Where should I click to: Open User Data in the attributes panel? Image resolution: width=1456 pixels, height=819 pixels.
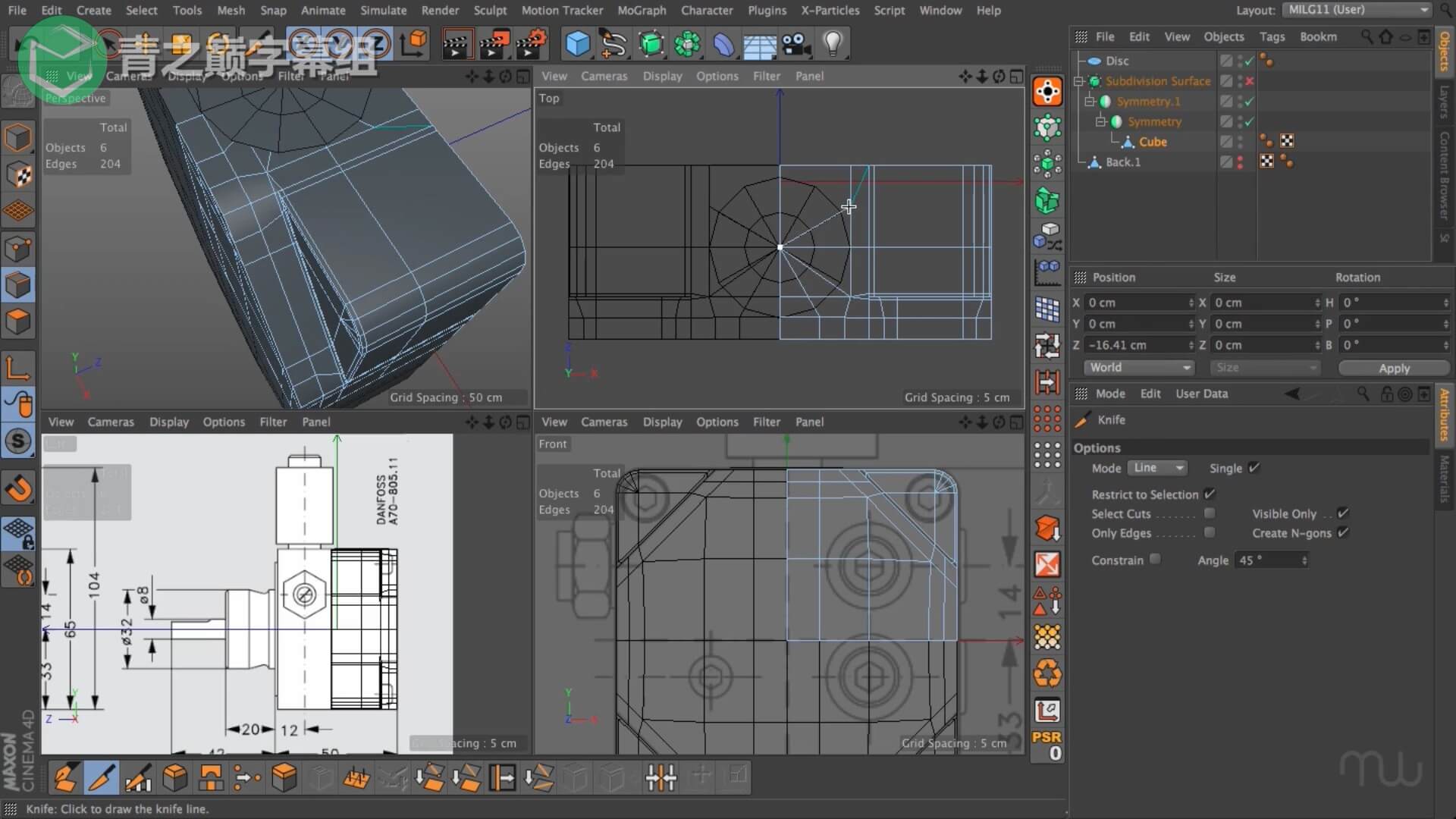[1201, 394]
